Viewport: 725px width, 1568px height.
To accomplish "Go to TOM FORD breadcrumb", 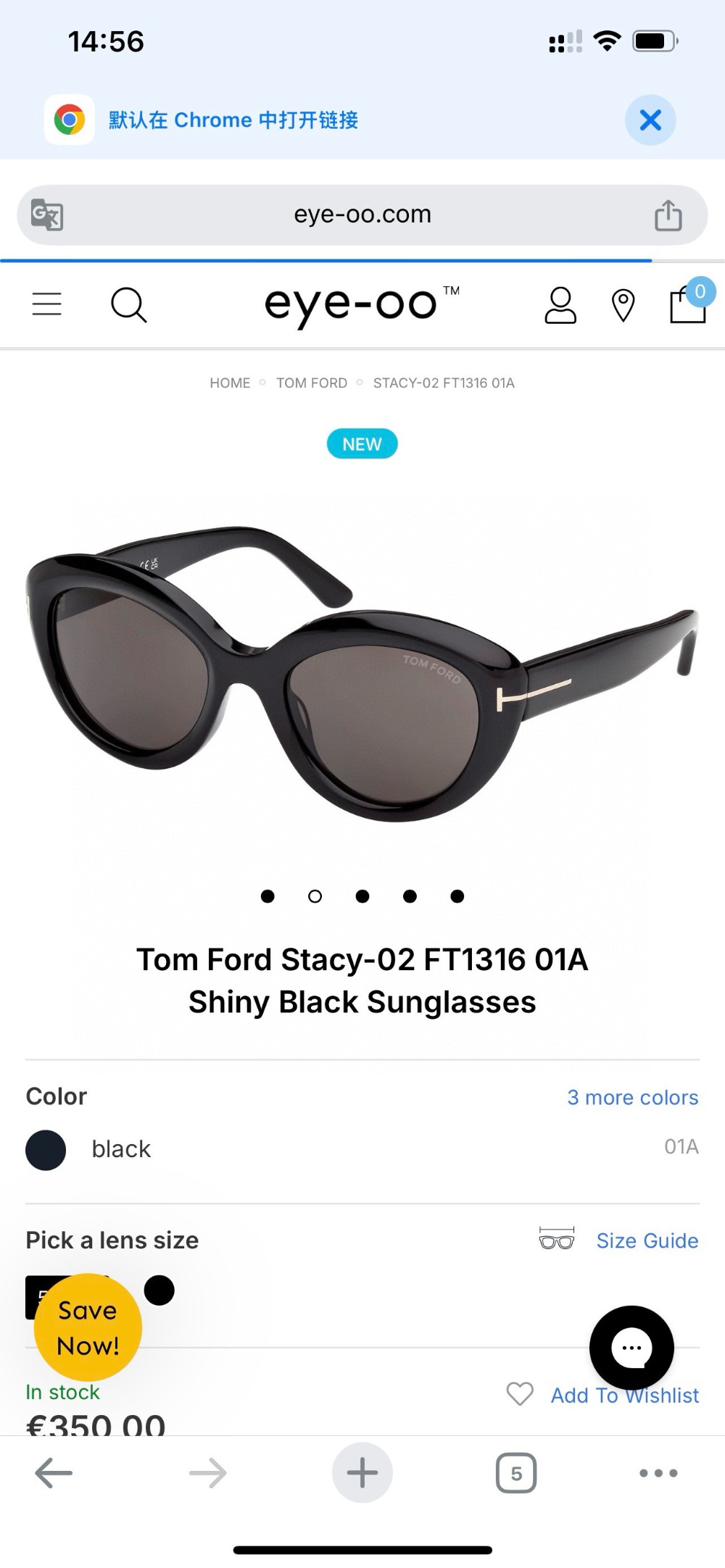I will pyautogui.click(x=312, y=383).
